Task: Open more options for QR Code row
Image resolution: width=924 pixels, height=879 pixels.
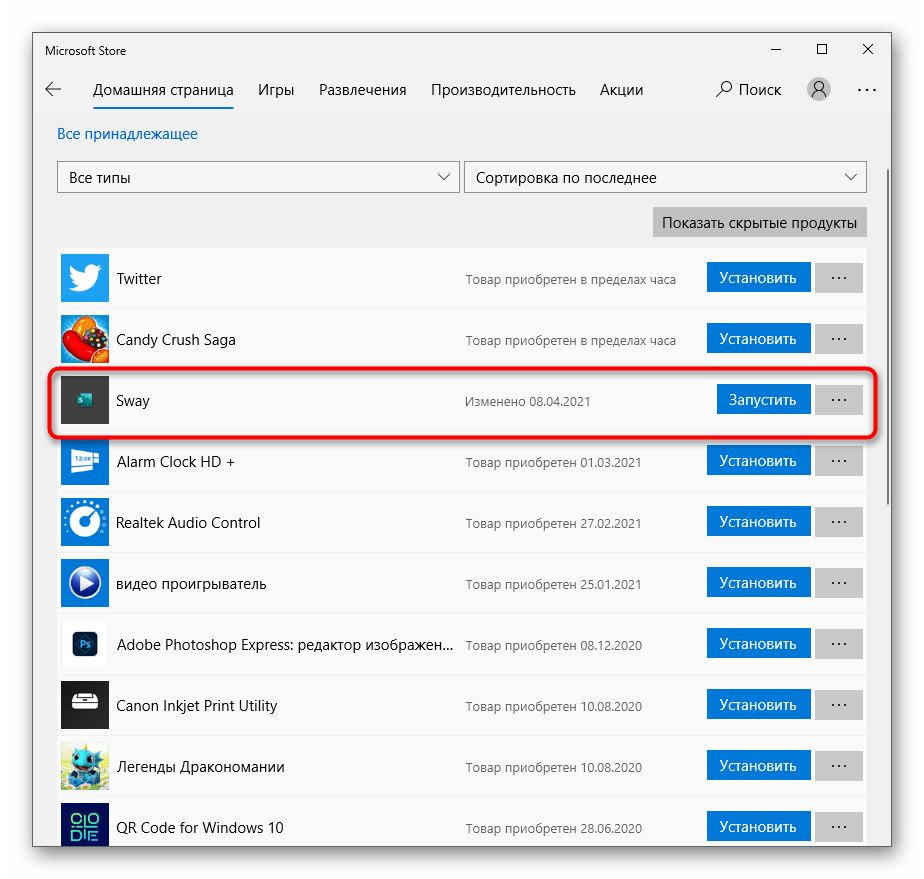Action: [x=839, y=827]
